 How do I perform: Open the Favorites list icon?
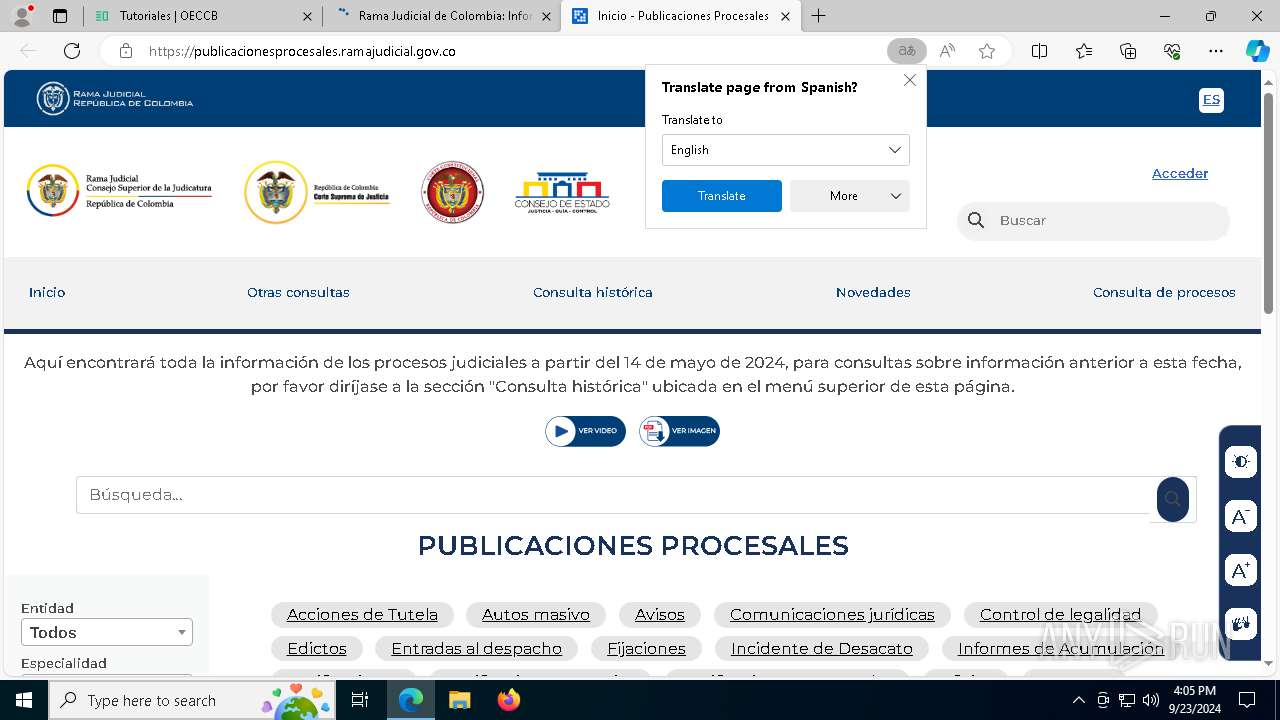click(x=1084, y=51)
